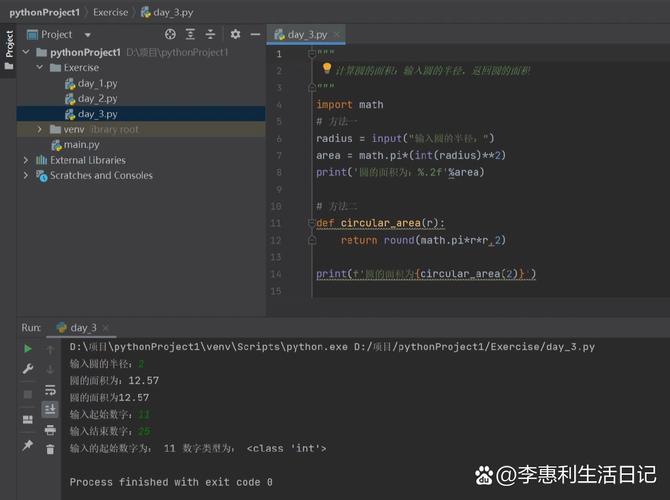Image resolution: width=670 pixels, height=500 pixels.
Task: Collapse the pythonProject1 root folder
Action: (26, 52)
